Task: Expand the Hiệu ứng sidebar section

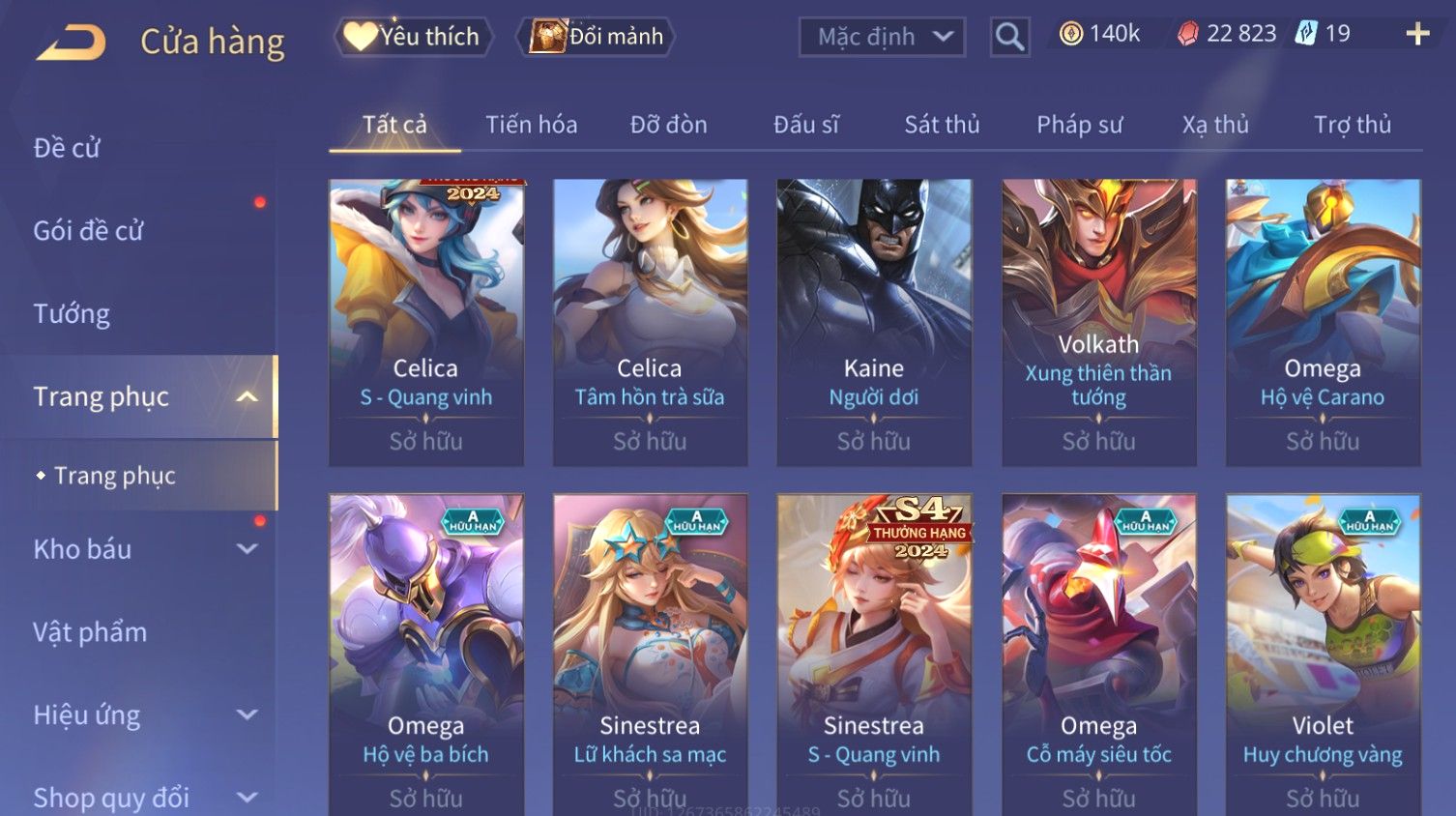Action: 248,715
